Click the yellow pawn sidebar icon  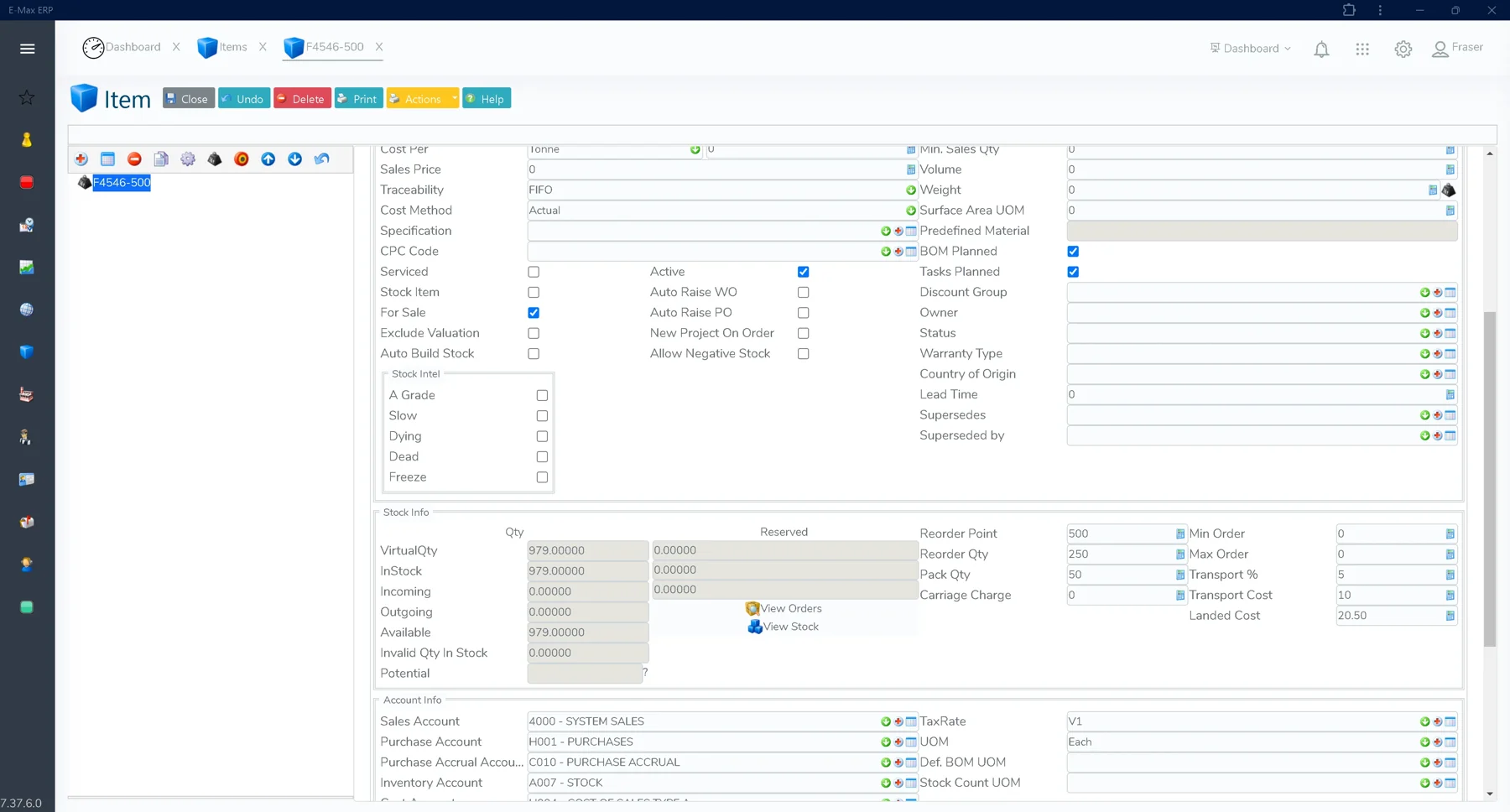pos(27,140)
